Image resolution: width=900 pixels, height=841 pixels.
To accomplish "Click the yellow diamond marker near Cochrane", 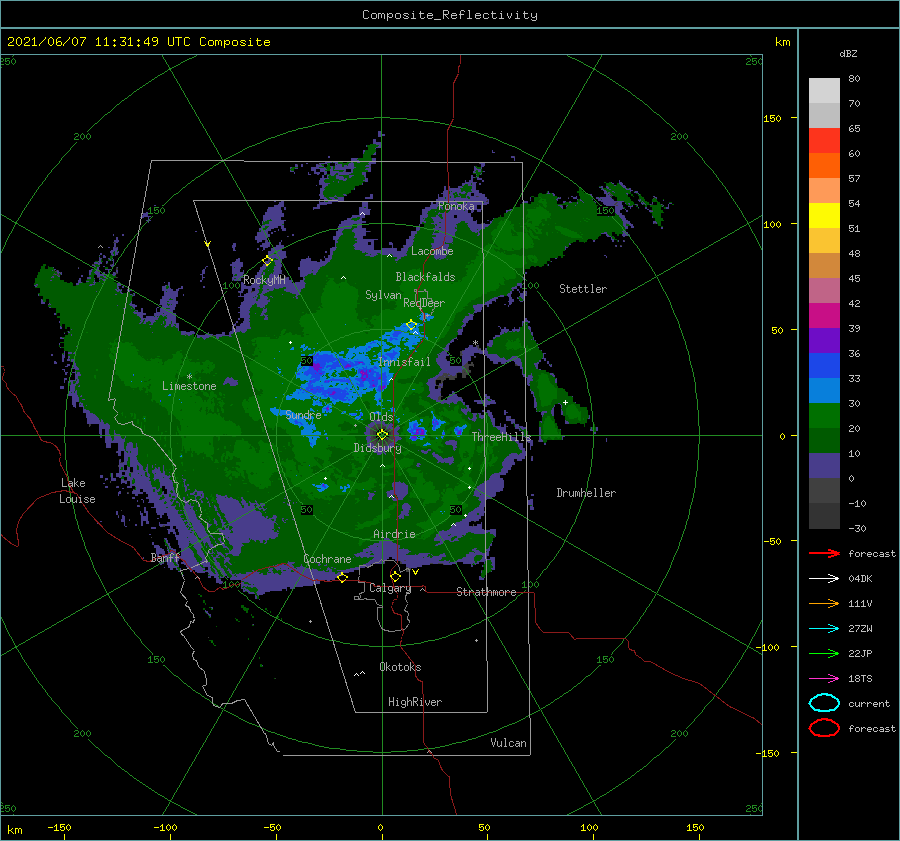I will click(342, 577).
